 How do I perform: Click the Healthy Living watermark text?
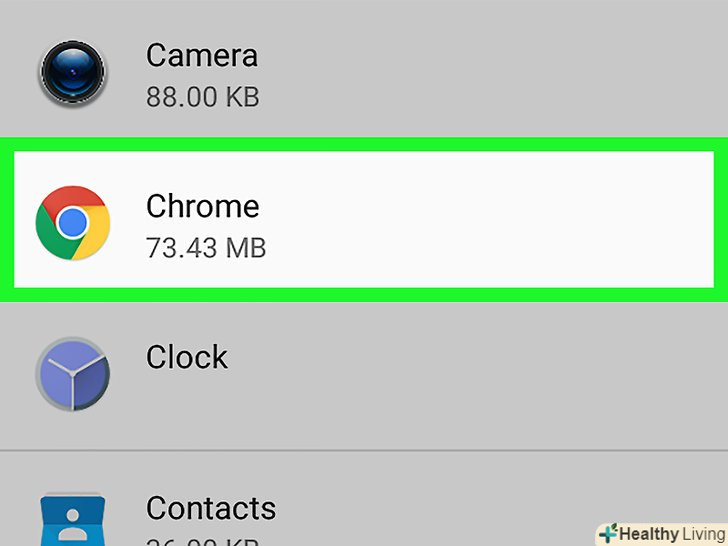point(670,533)
